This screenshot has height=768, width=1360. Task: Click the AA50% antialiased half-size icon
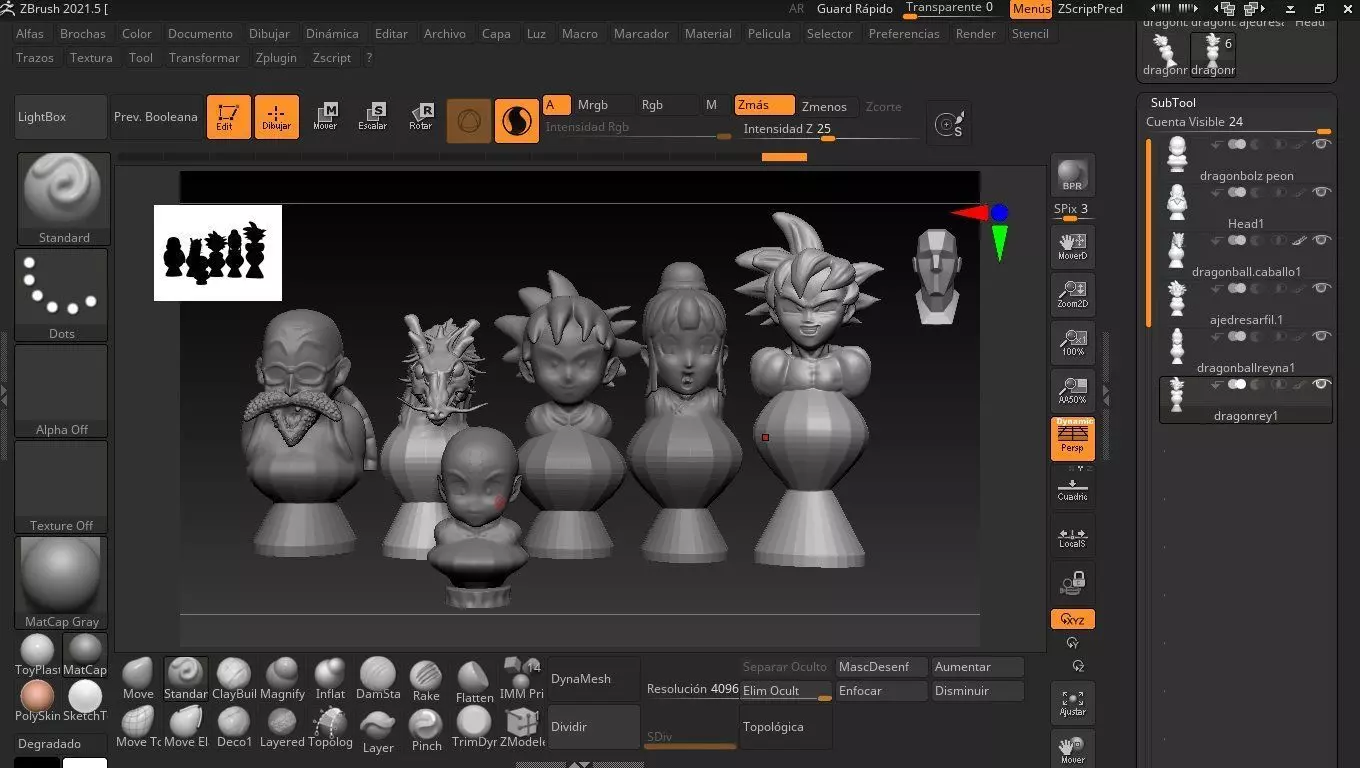pyautogui.click(x=1073, y=390)
